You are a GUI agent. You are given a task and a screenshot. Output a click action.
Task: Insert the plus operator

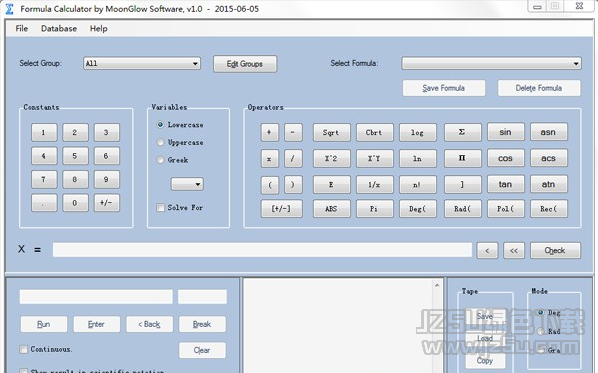tap(269, 132)
